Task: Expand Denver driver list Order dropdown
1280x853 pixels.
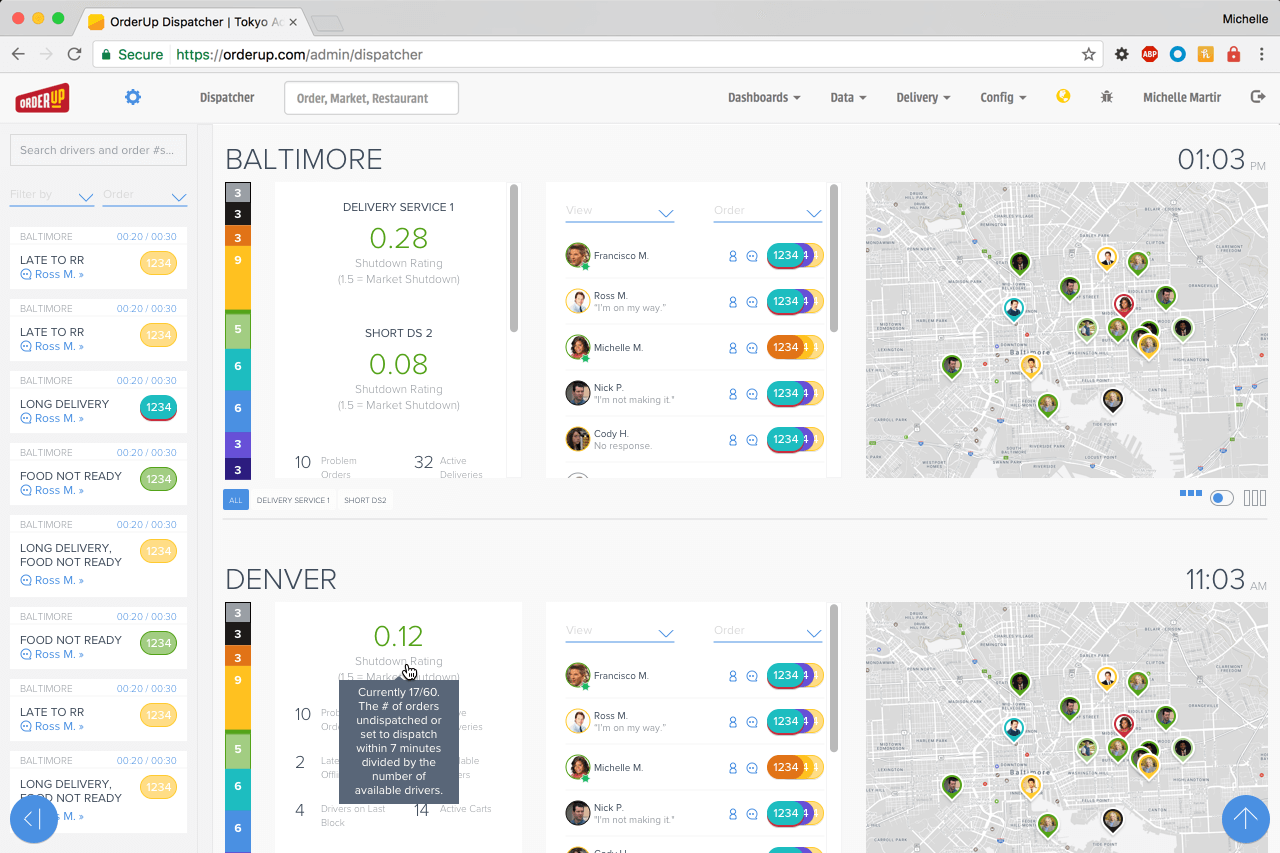Action: click(x=768, y=631)
